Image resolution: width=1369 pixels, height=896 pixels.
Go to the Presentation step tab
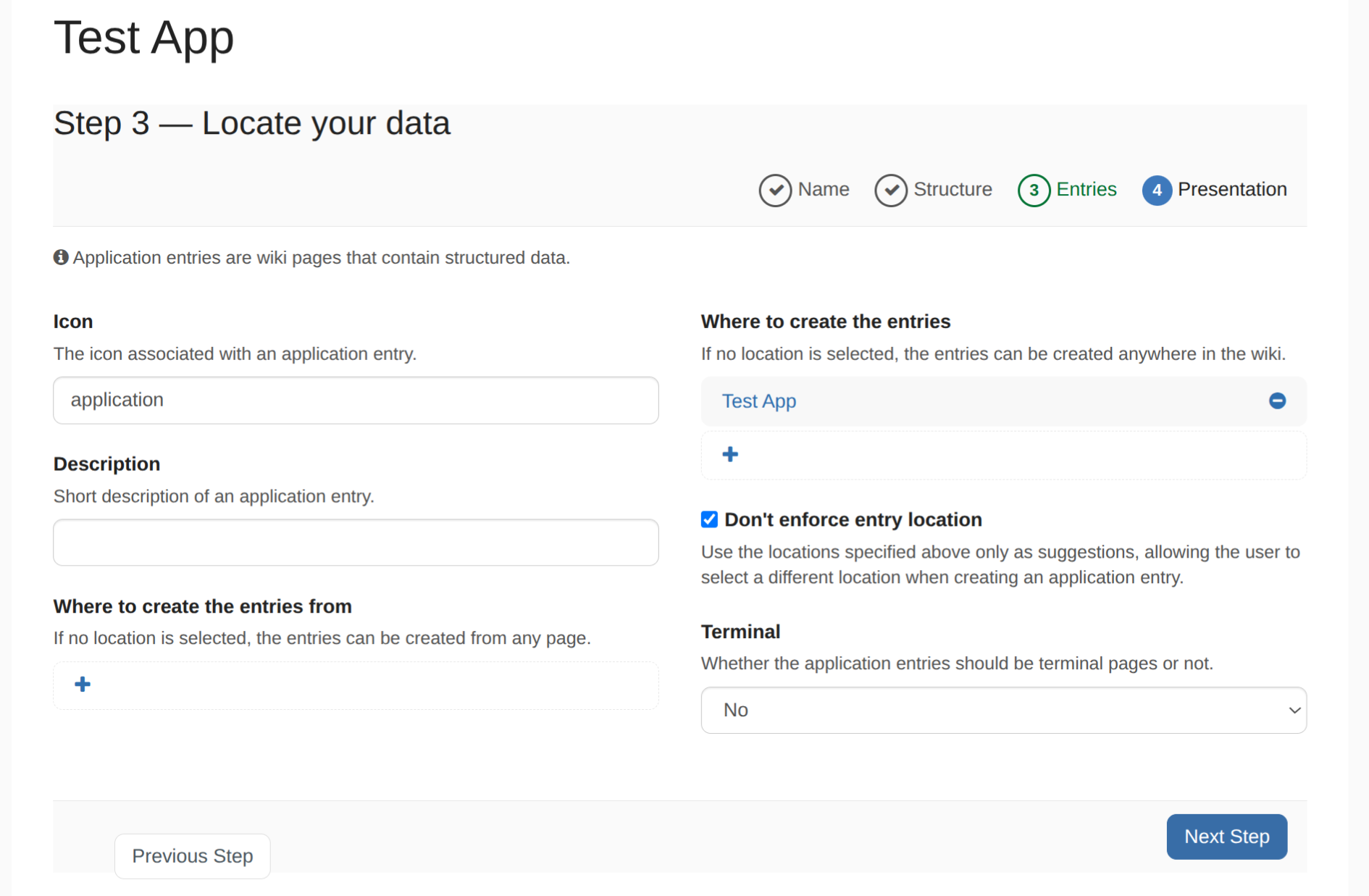pos(1231,189)
